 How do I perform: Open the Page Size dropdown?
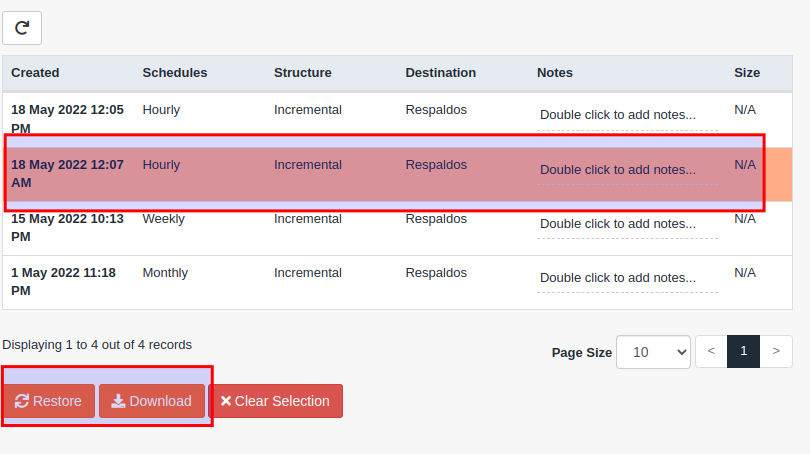(653, 352)
